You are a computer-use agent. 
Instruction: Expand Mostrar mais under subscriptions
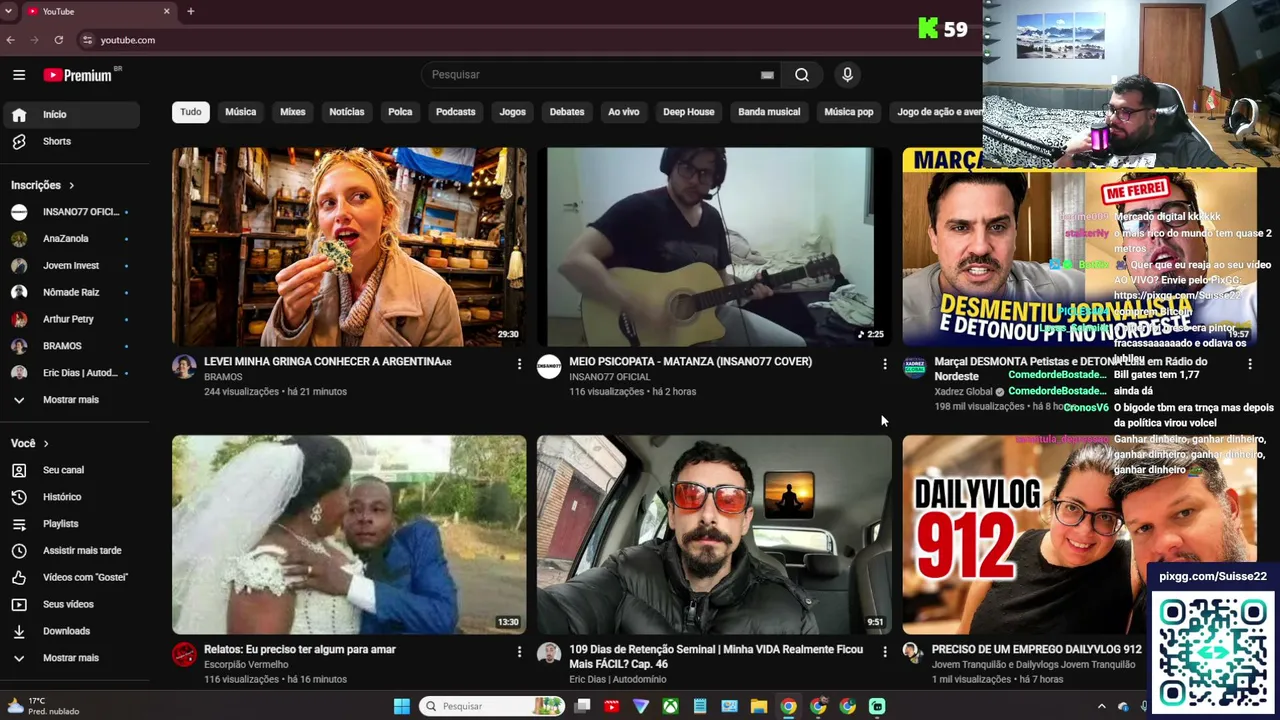70,400
